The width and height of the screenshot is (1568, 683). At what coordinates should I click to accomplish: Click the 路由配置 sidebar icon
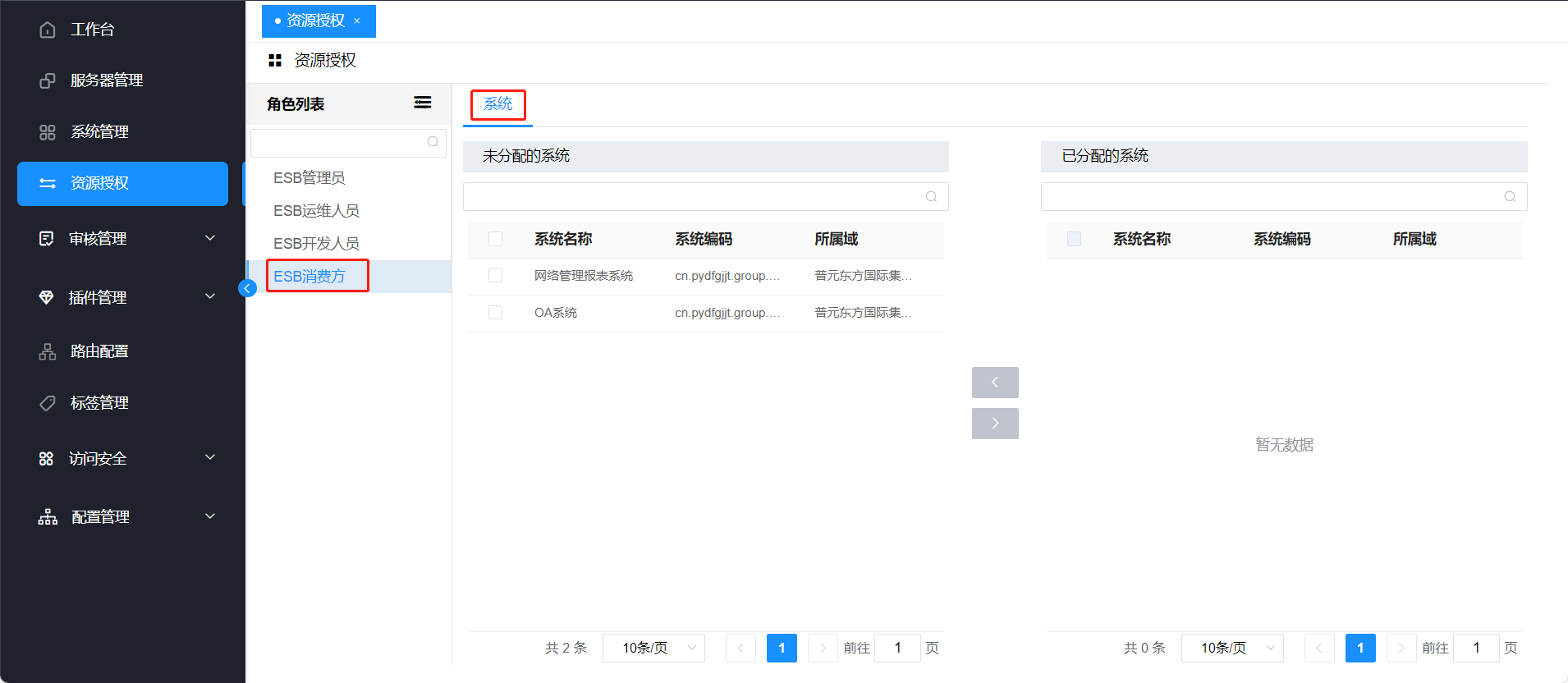[48, 351]
